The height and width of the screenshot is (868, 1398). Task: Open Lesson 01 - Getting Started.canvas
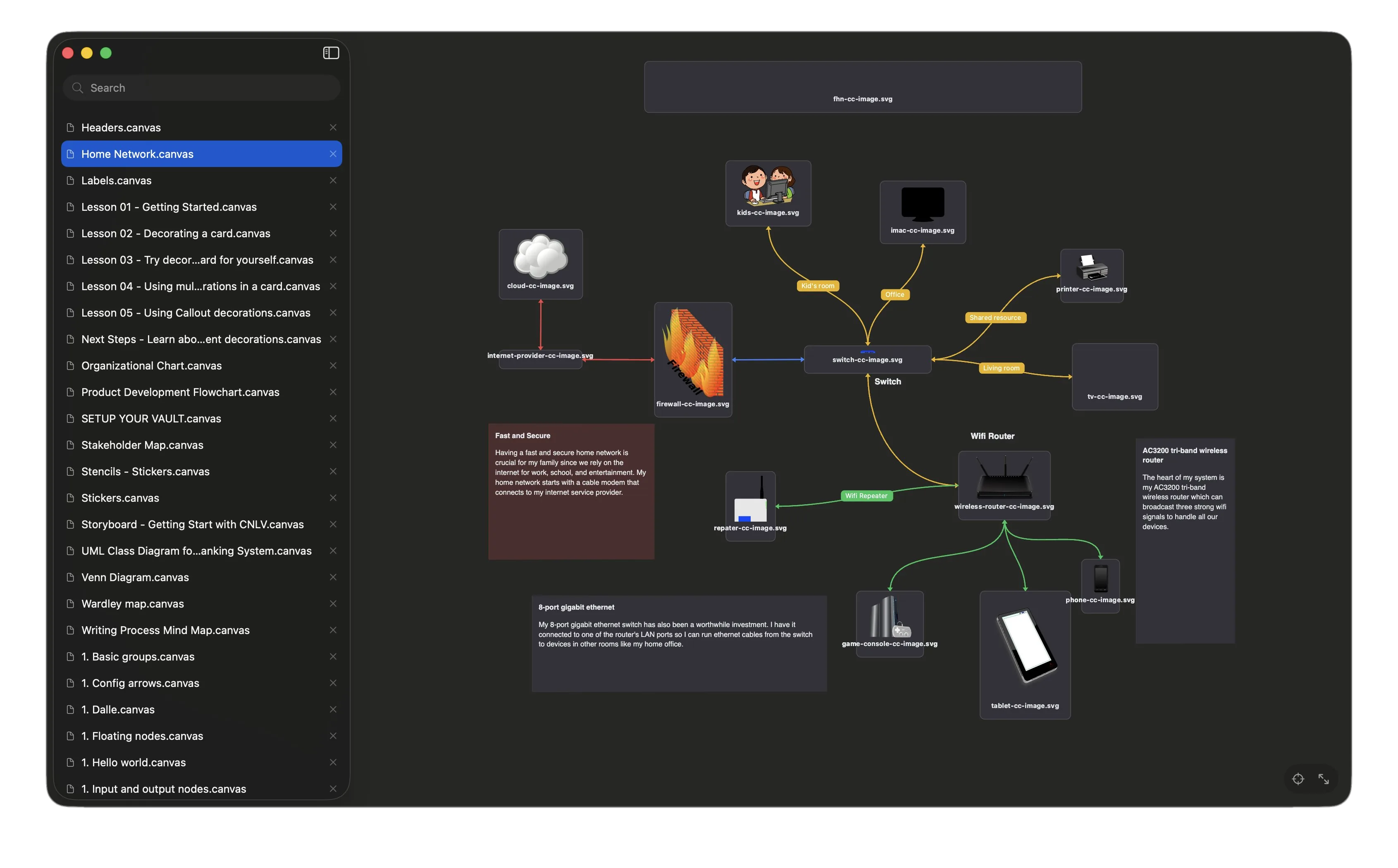(x=202, y=207)
